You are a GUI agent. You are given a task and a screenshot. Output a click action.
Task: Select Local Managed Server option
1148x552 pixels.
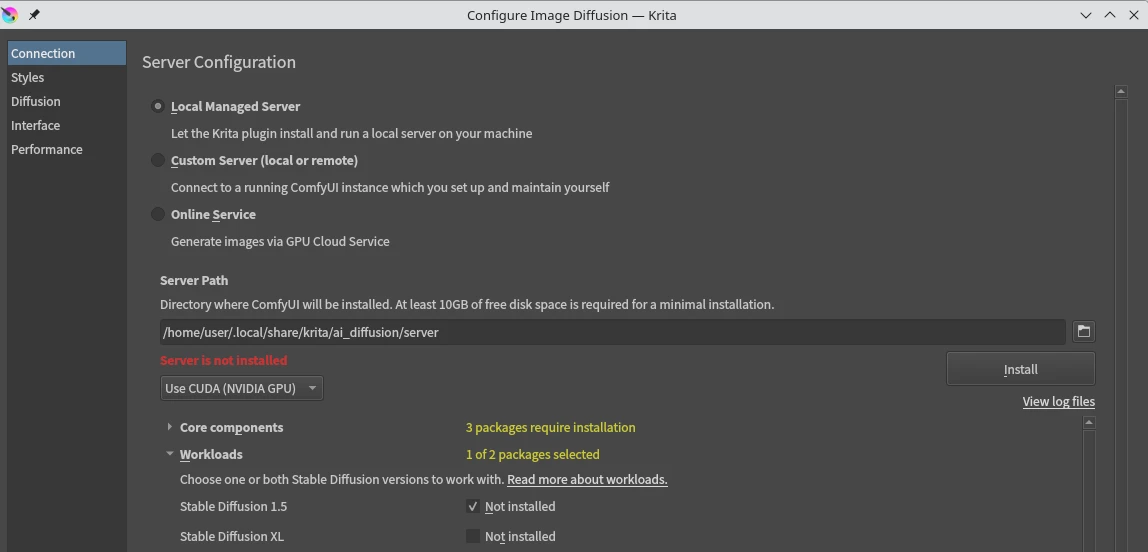coord(157,106)
